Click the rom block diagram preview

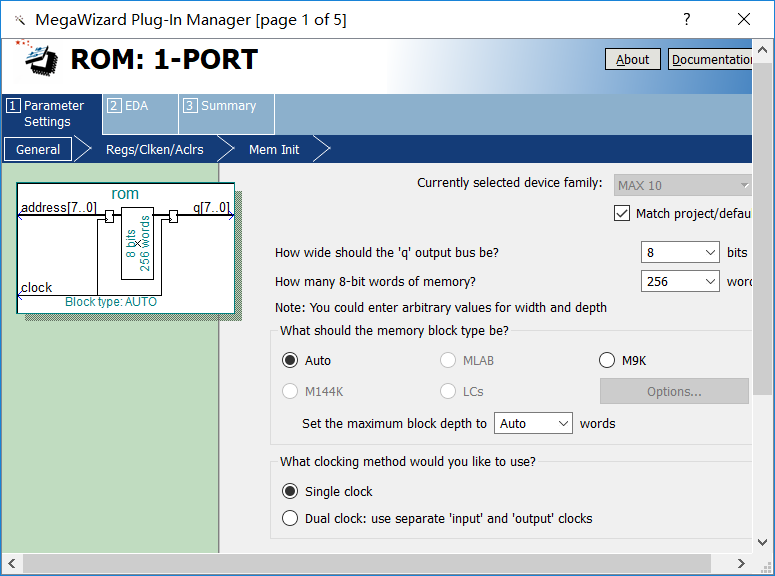(x=126, y=248)
